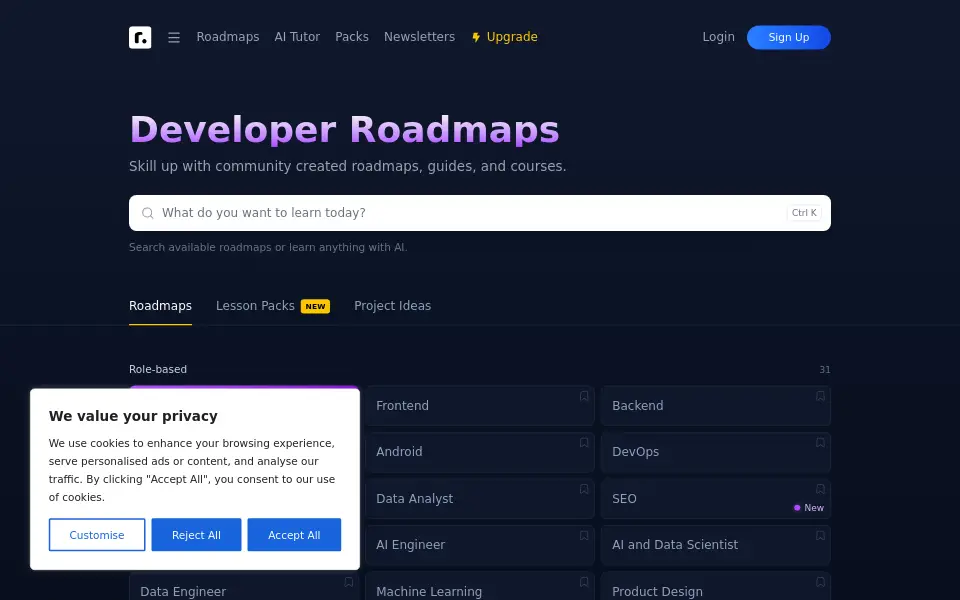Open the DevOps roadmap card
The image size is (960, 600).
[x=716, y=452]
